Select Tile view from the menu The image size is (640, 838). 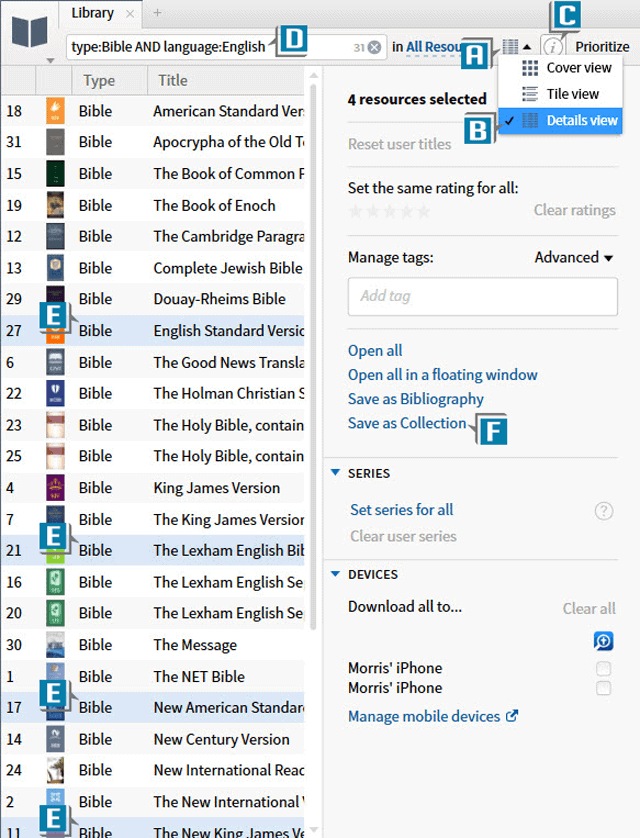[572, 94]
